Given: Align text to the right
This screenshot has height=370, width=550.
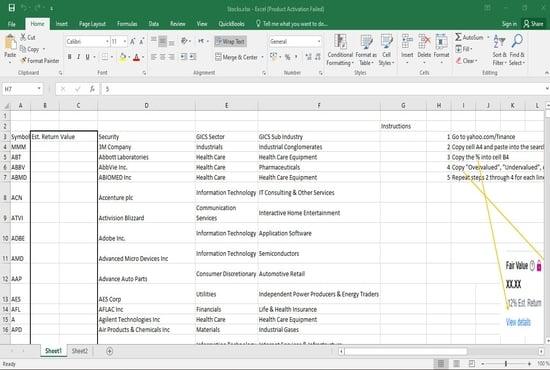Looking at the screenshot, I should pyautogui.click(x=171, y=57).
